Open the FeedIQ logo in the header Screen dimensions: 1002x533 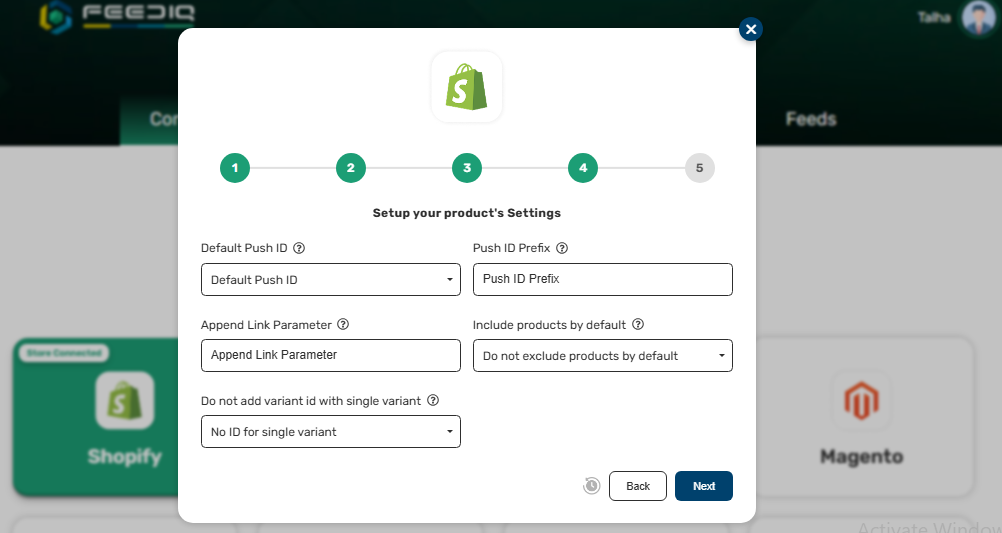[x=117, y=17]
